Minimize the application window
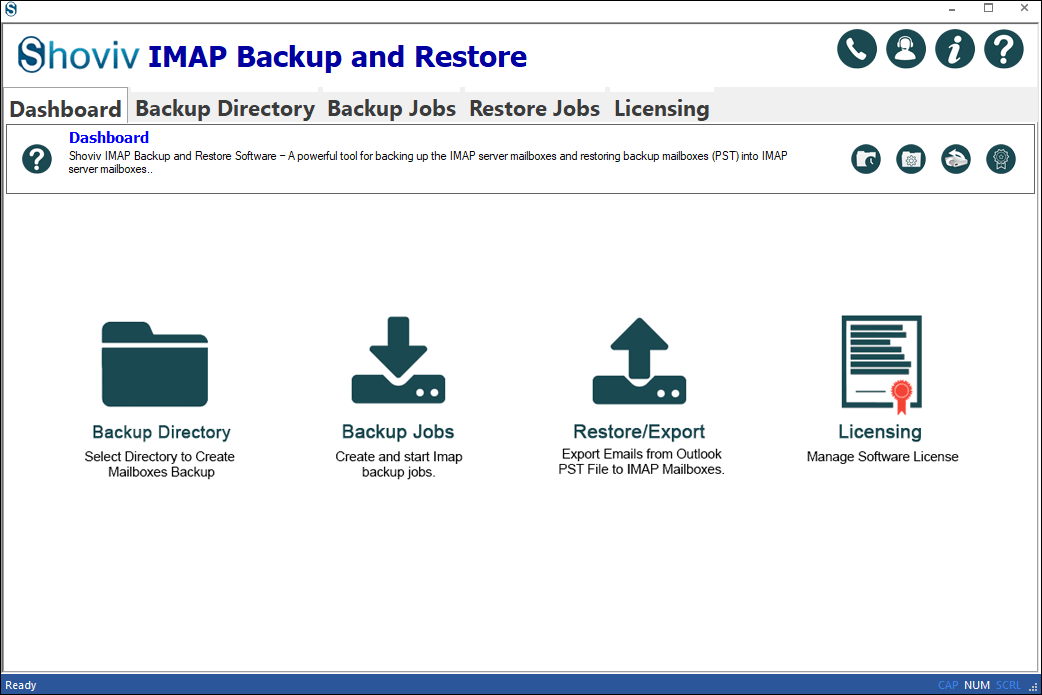Image resolution: width=1042 pixels, height=695 pixels. coord(952,9)
